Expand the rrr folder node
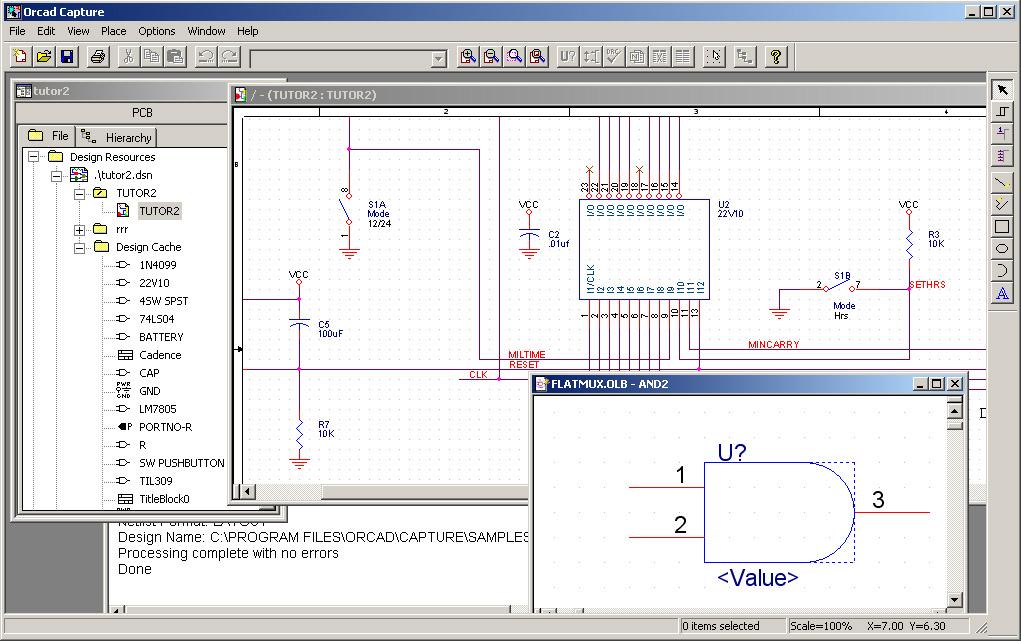The width and height of the screenshot is (1021, 641). (79, 230)
